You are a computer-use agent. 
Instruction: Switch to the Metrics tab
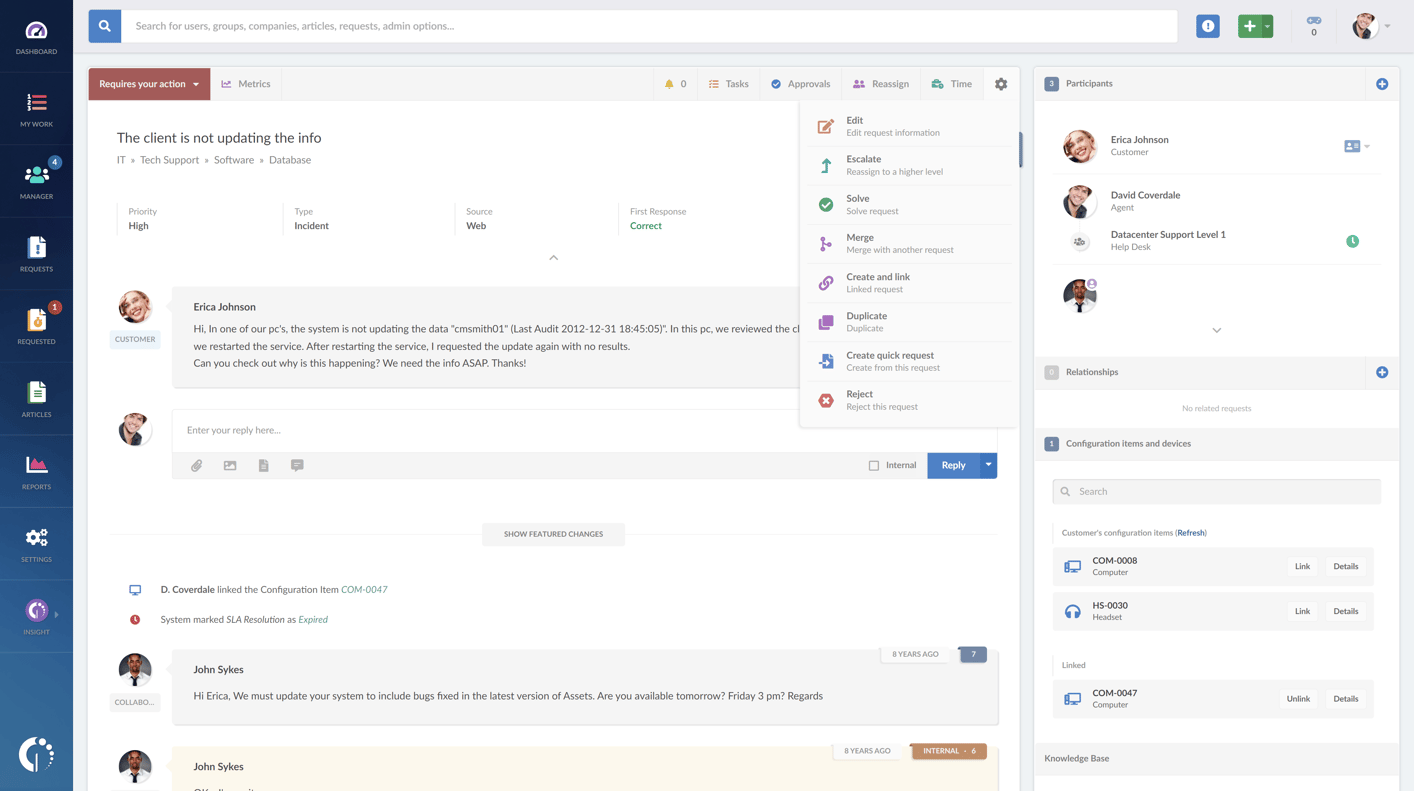[x=246, y=84]
